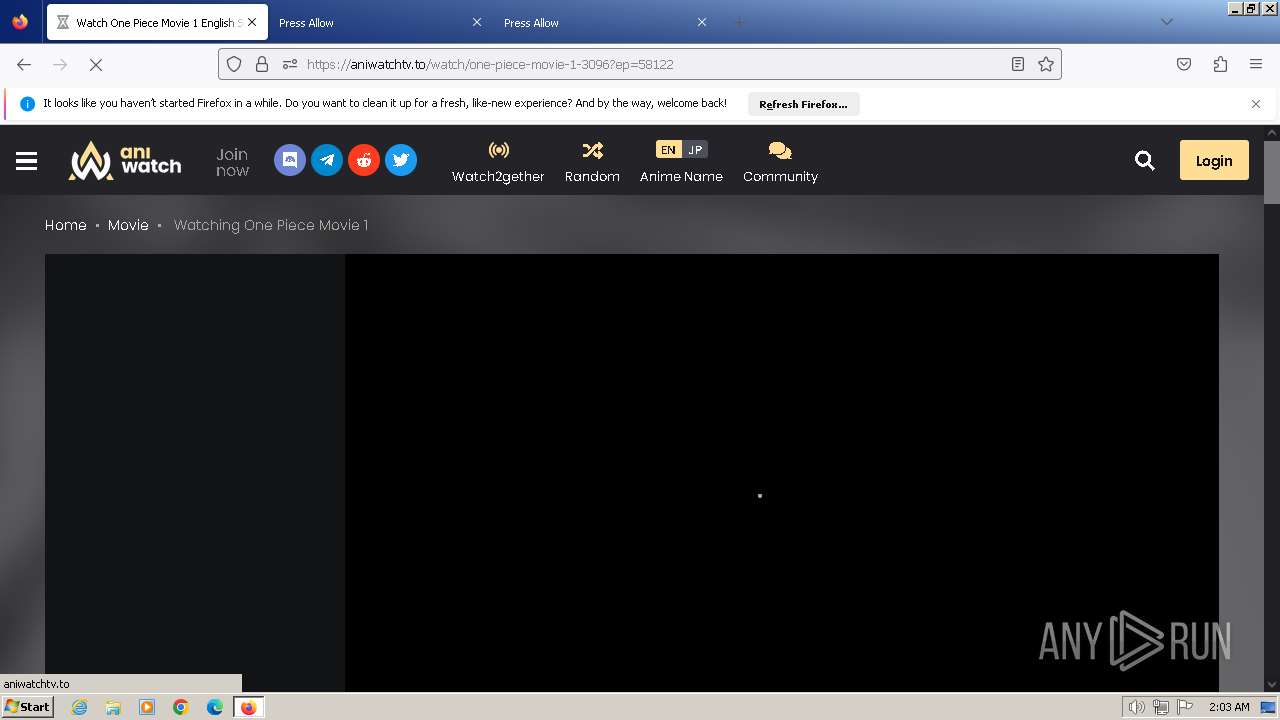The height and width of the screenshot is (720, 1280).
Task: Save page to Pocket
Action: tap(1184, 64)
